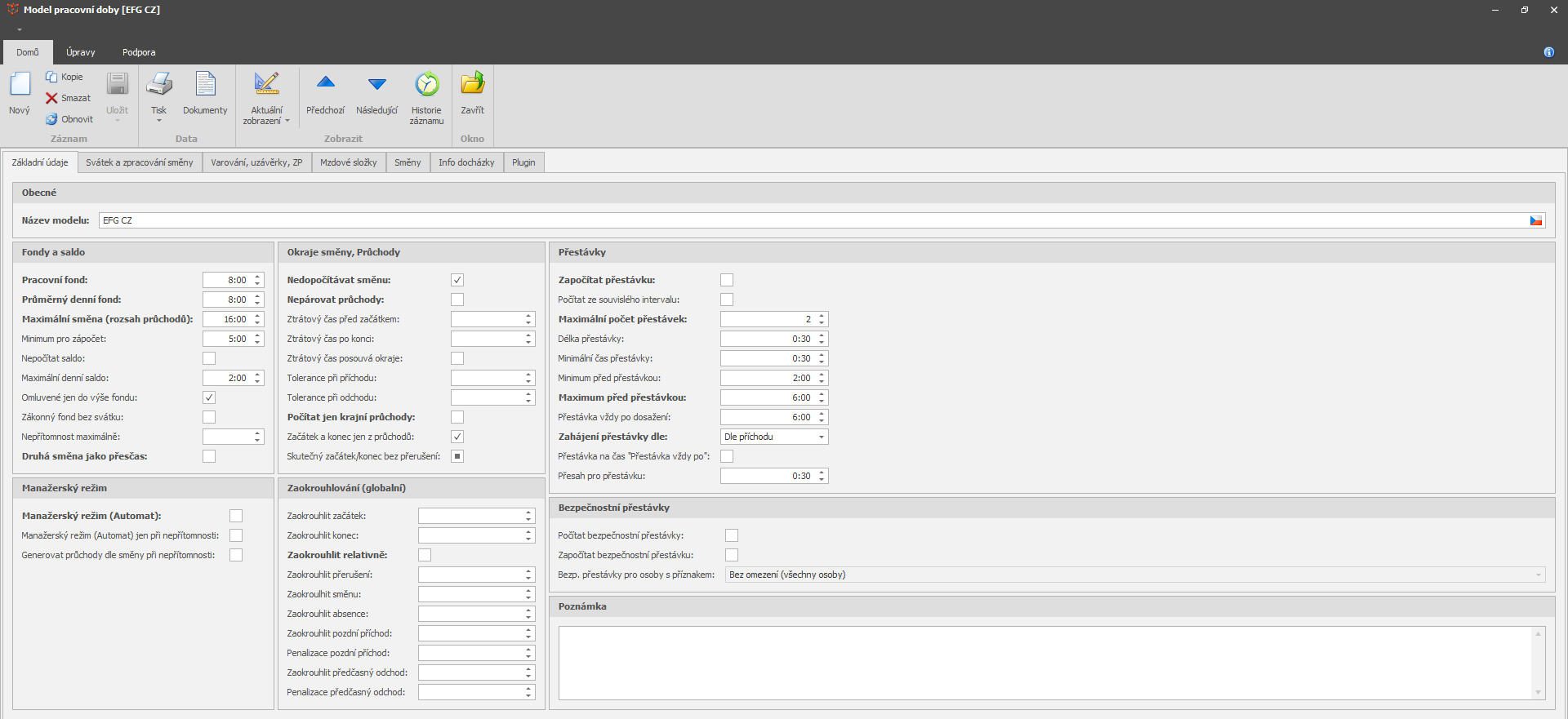Check Druhá směna jako přesčas
This screenshot has height=719, width=1568.
(209, 456)
